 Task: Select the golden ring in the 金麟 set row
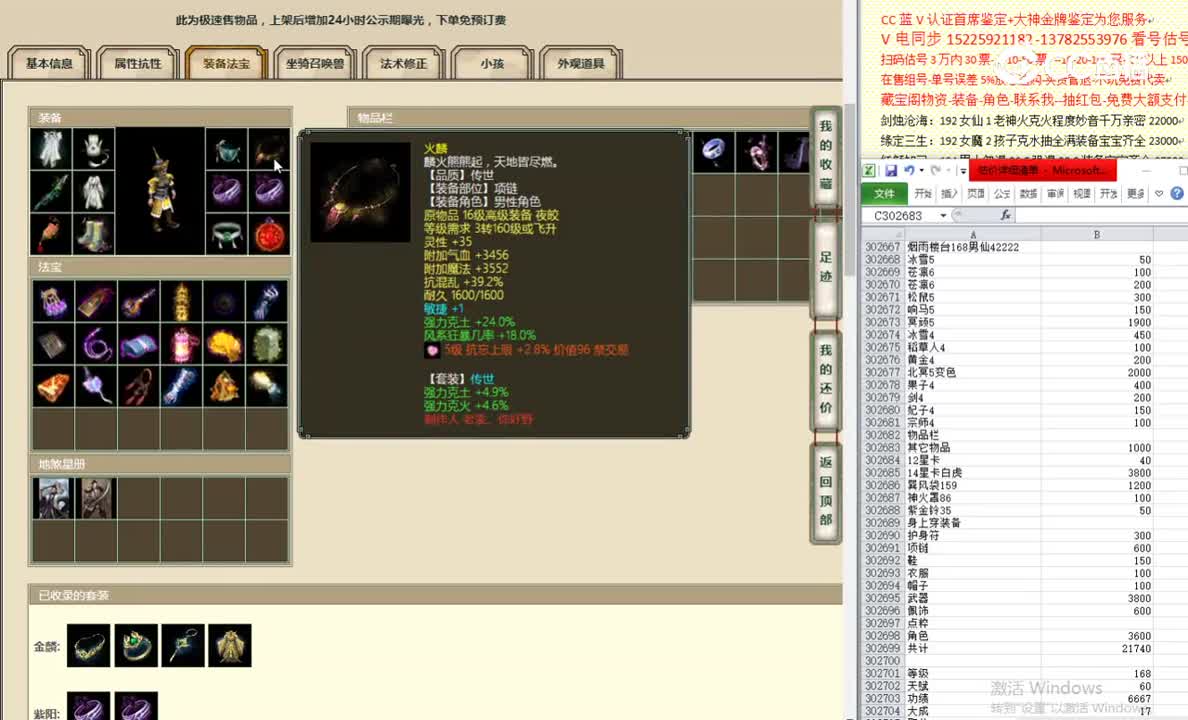136,645
